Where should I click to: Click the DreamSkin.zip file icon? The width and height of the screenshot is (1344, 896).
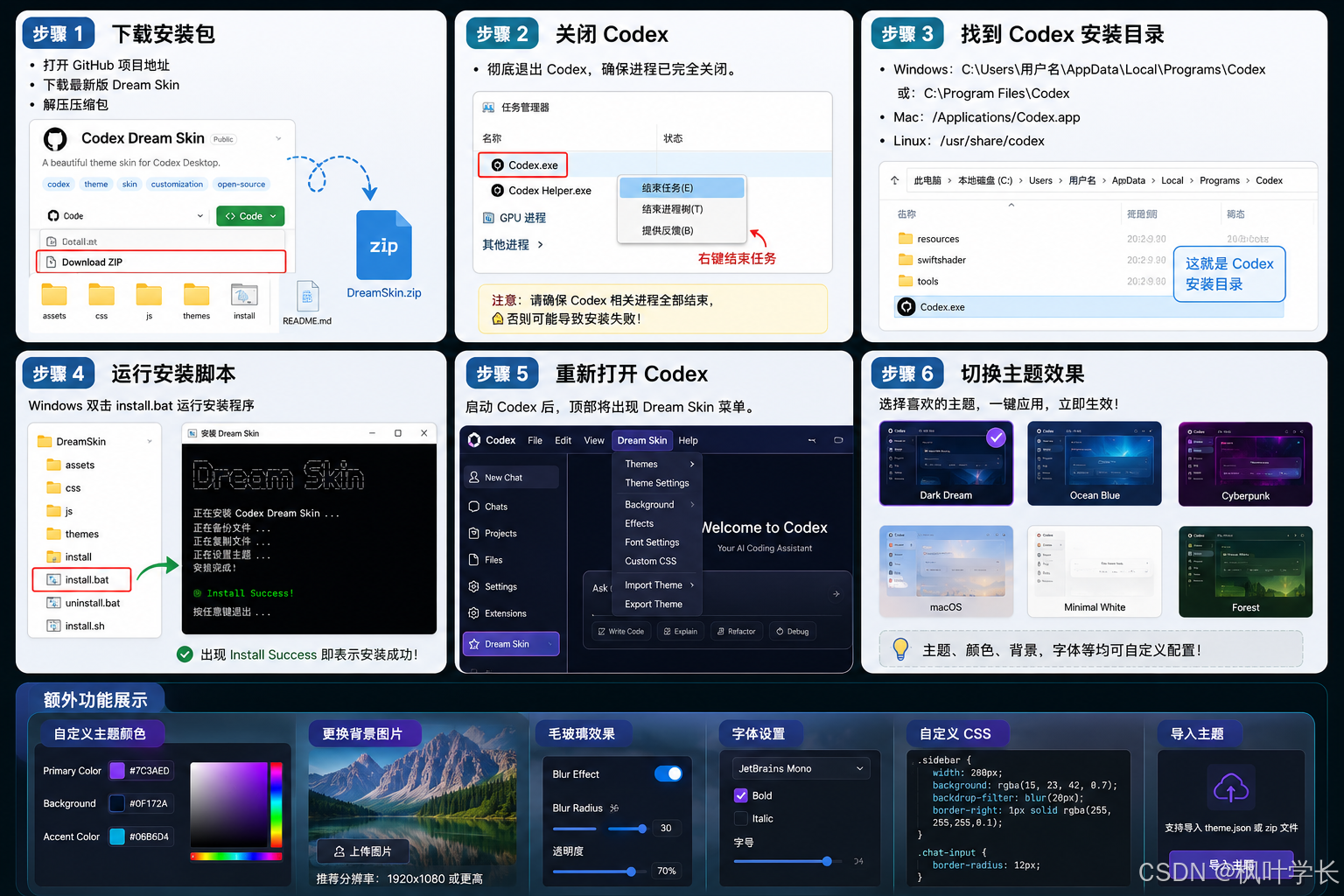tap(384, 245)
